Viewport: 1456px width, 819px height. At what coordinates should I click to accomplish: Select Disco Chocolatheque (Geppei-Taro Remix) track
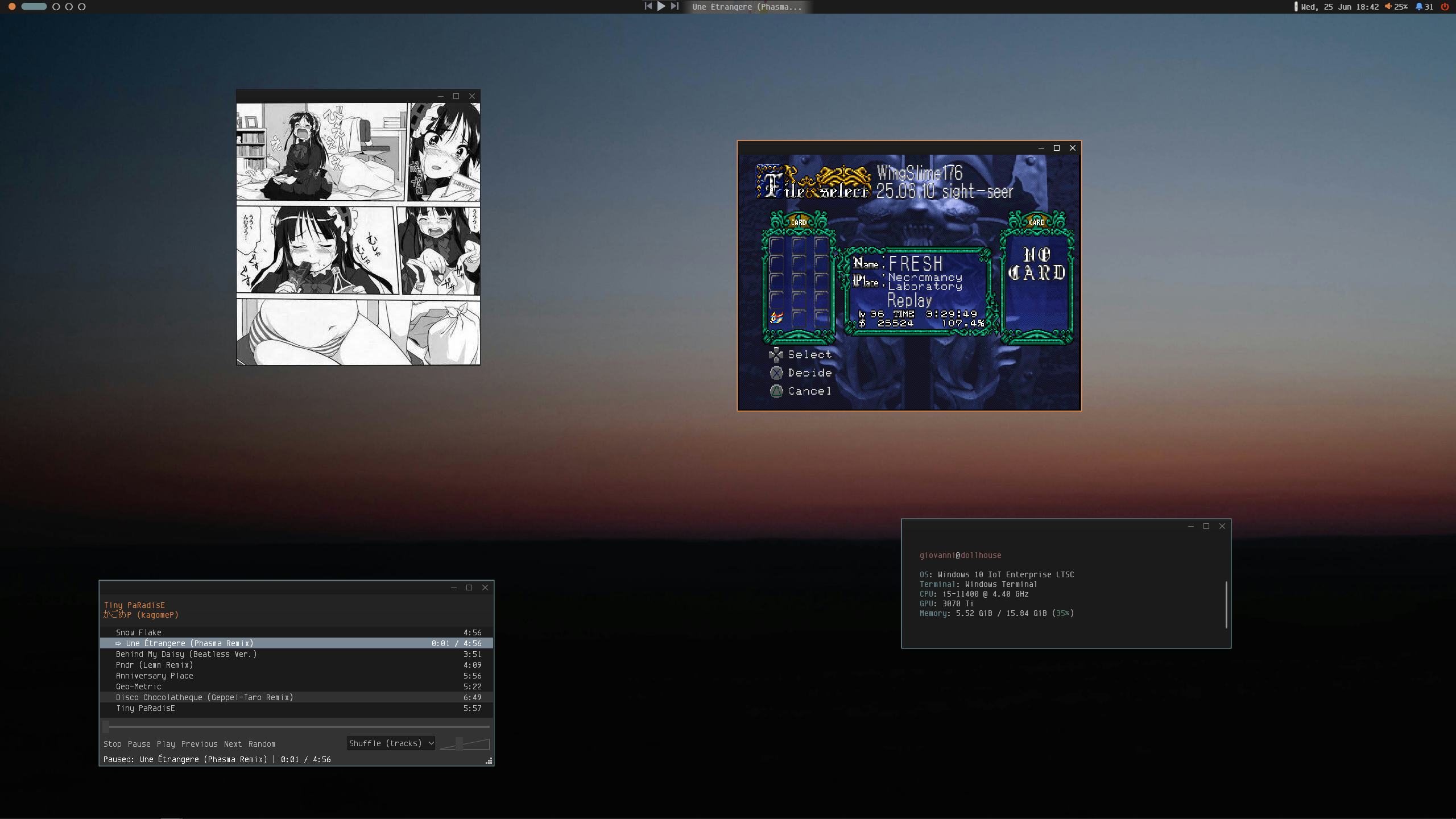pos(296,697)
